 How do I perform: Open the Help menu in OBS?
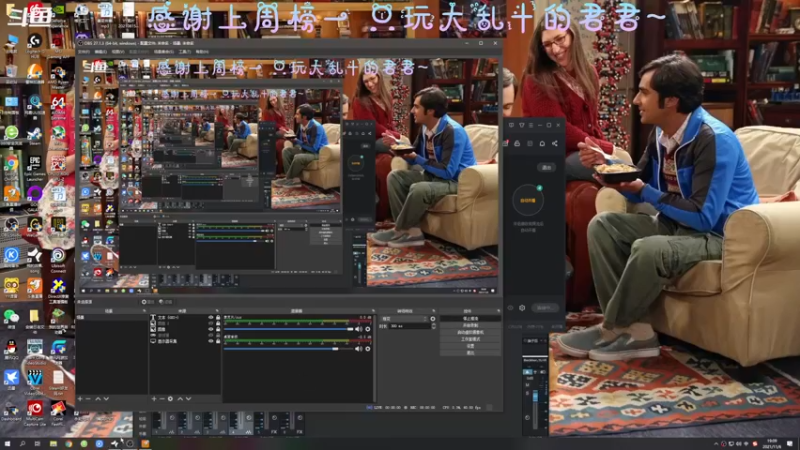point(202,52)
